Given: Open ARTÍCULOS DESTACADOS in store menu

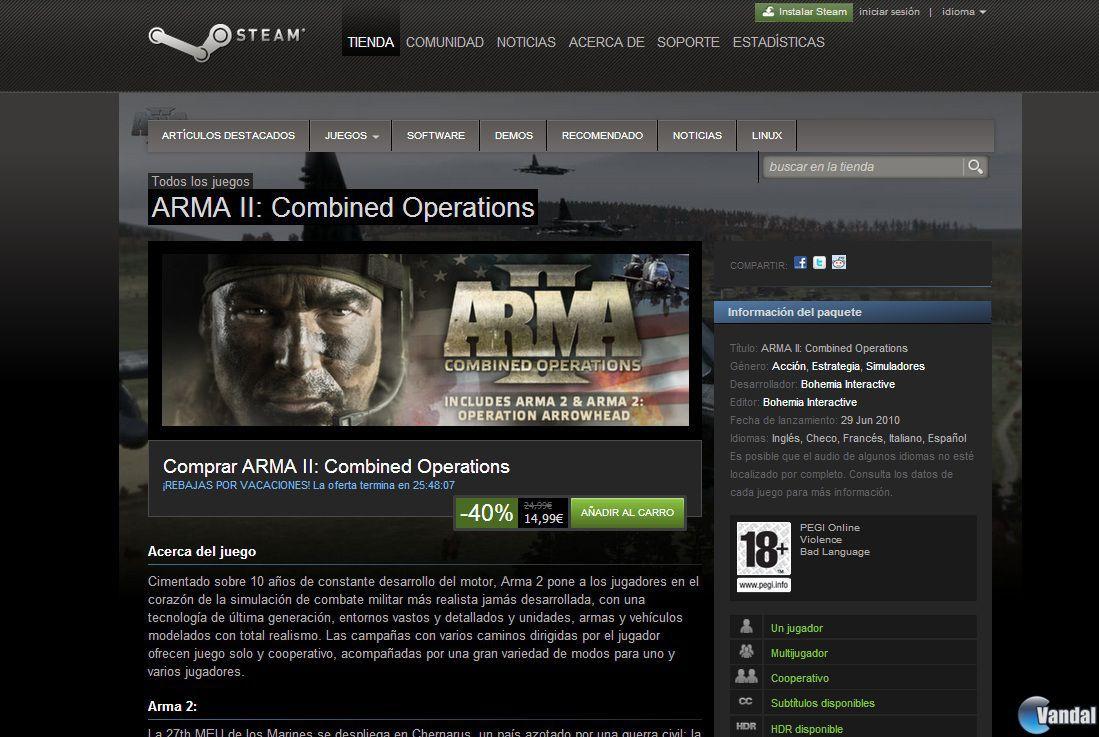Looking at the screenshot, I should pyautogui.click(x=228, y=135).
